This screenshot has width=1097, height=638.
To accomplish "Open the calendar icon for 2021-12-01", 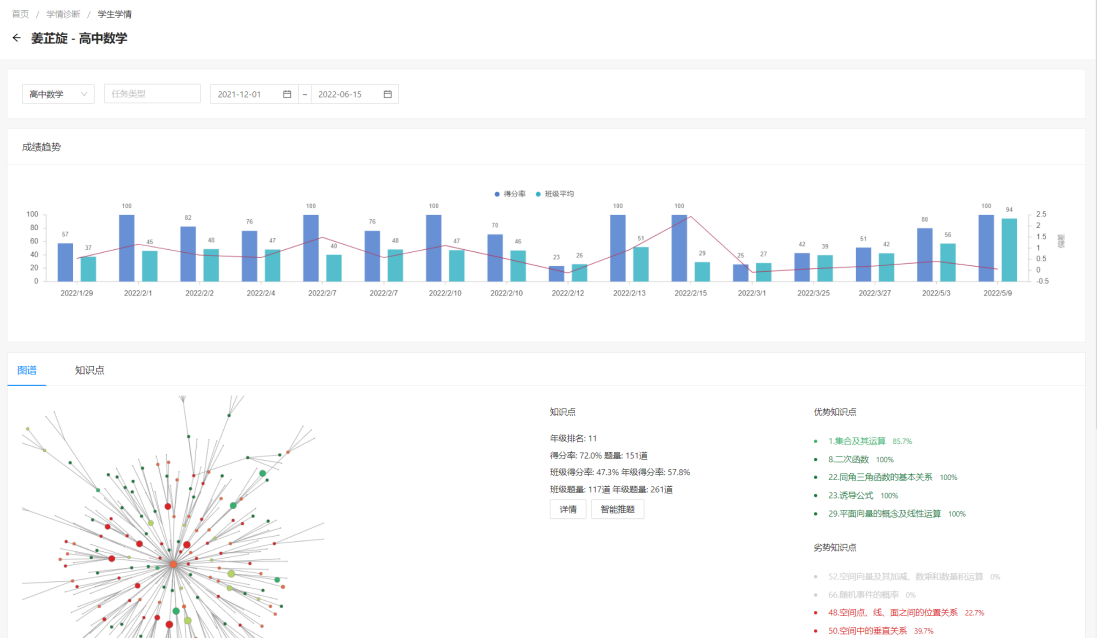I will [287, 94].
